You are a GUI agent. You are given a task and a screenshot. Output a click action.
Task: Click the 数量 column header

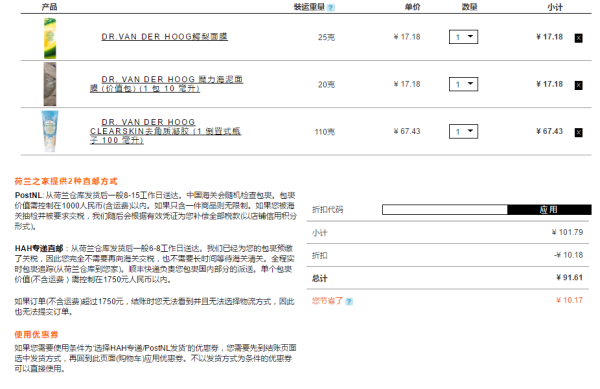(470, 7)
